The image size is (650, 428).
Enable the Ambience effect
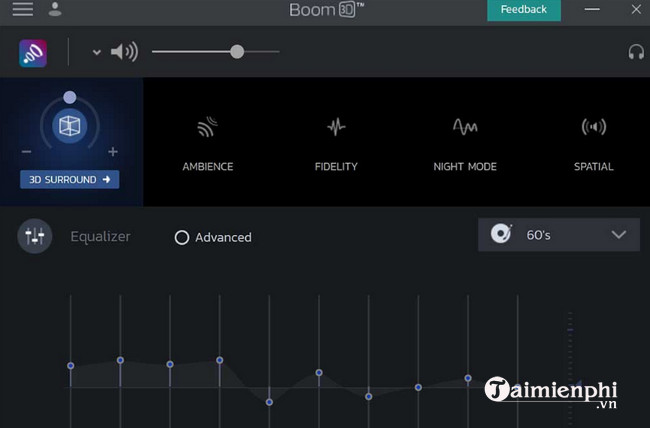pyautogui.click(x=208, y=144)
